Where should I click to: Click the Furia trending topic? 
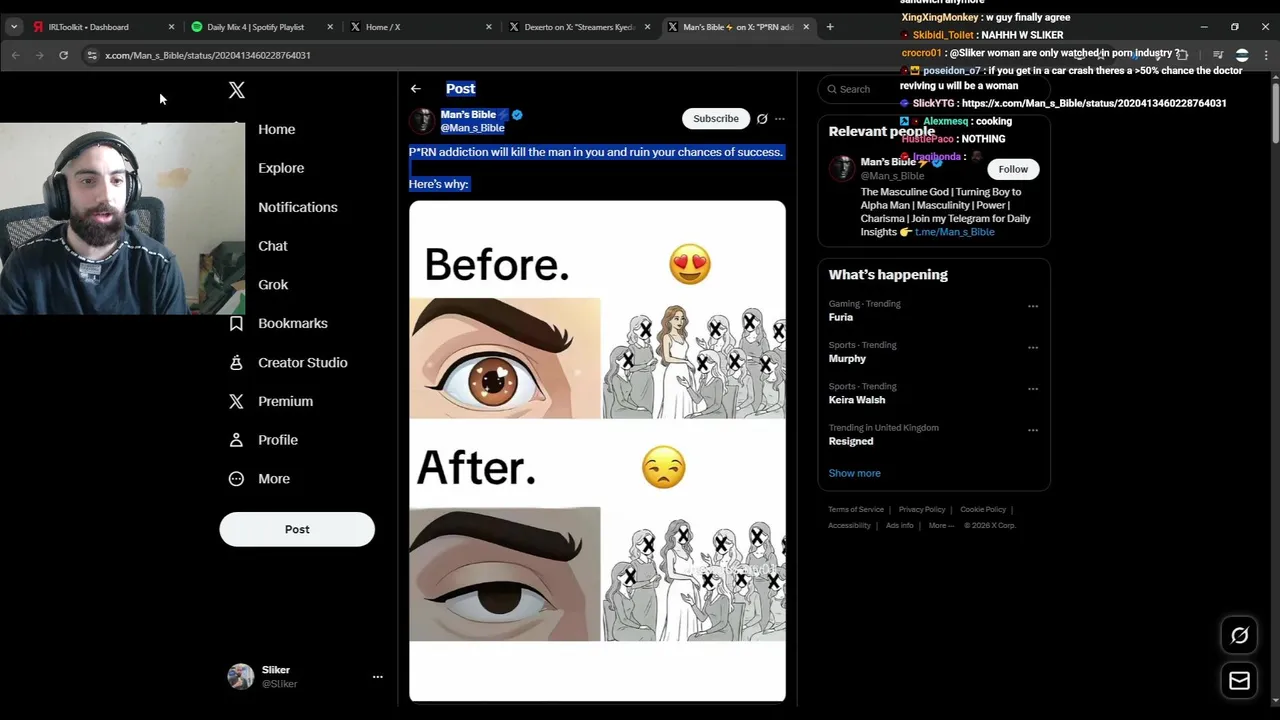tap(841, 317)
